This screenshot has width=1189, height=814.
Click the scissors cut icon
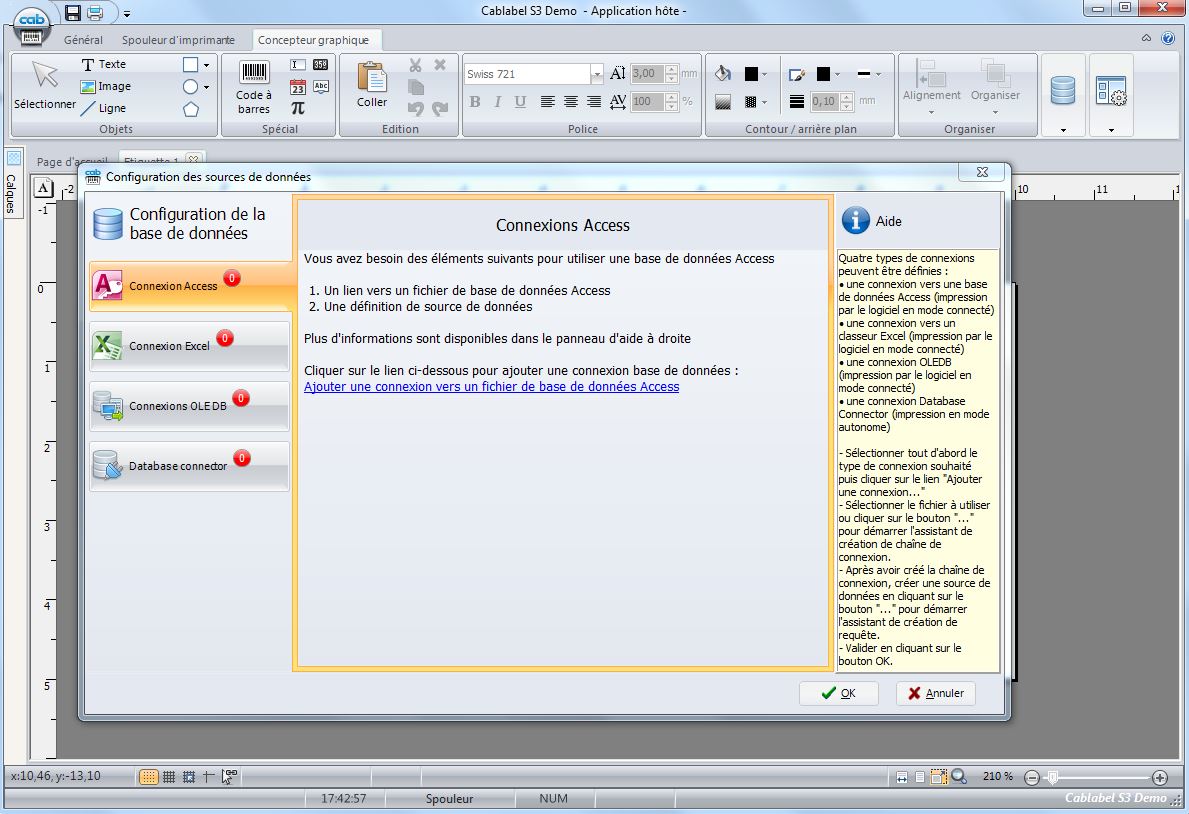coord(416,65)
